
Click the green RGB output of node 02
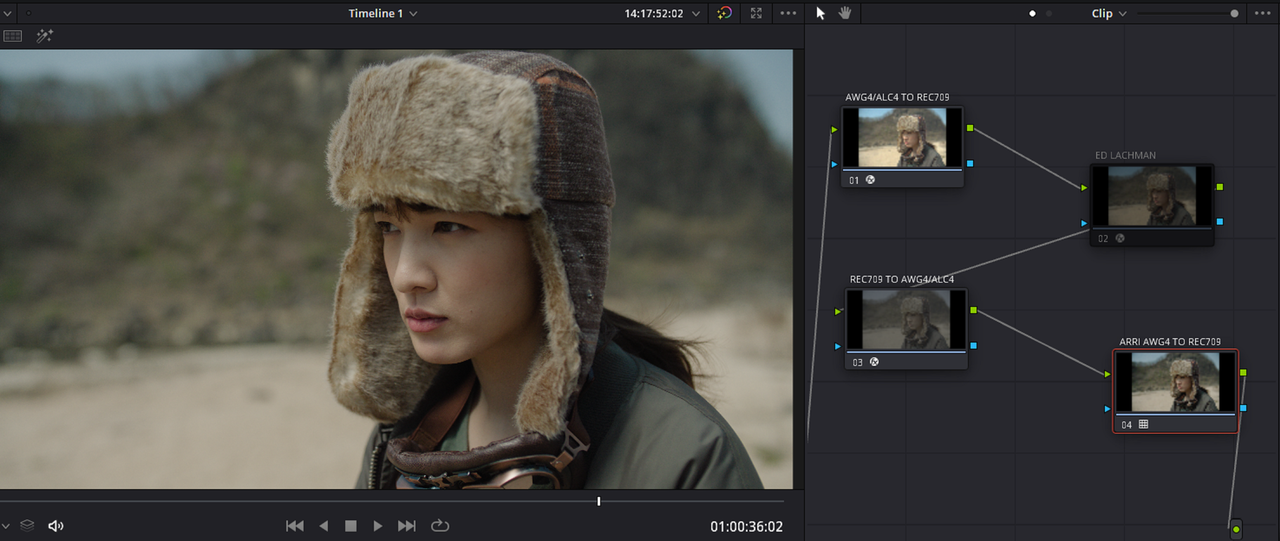[1219, 187]
